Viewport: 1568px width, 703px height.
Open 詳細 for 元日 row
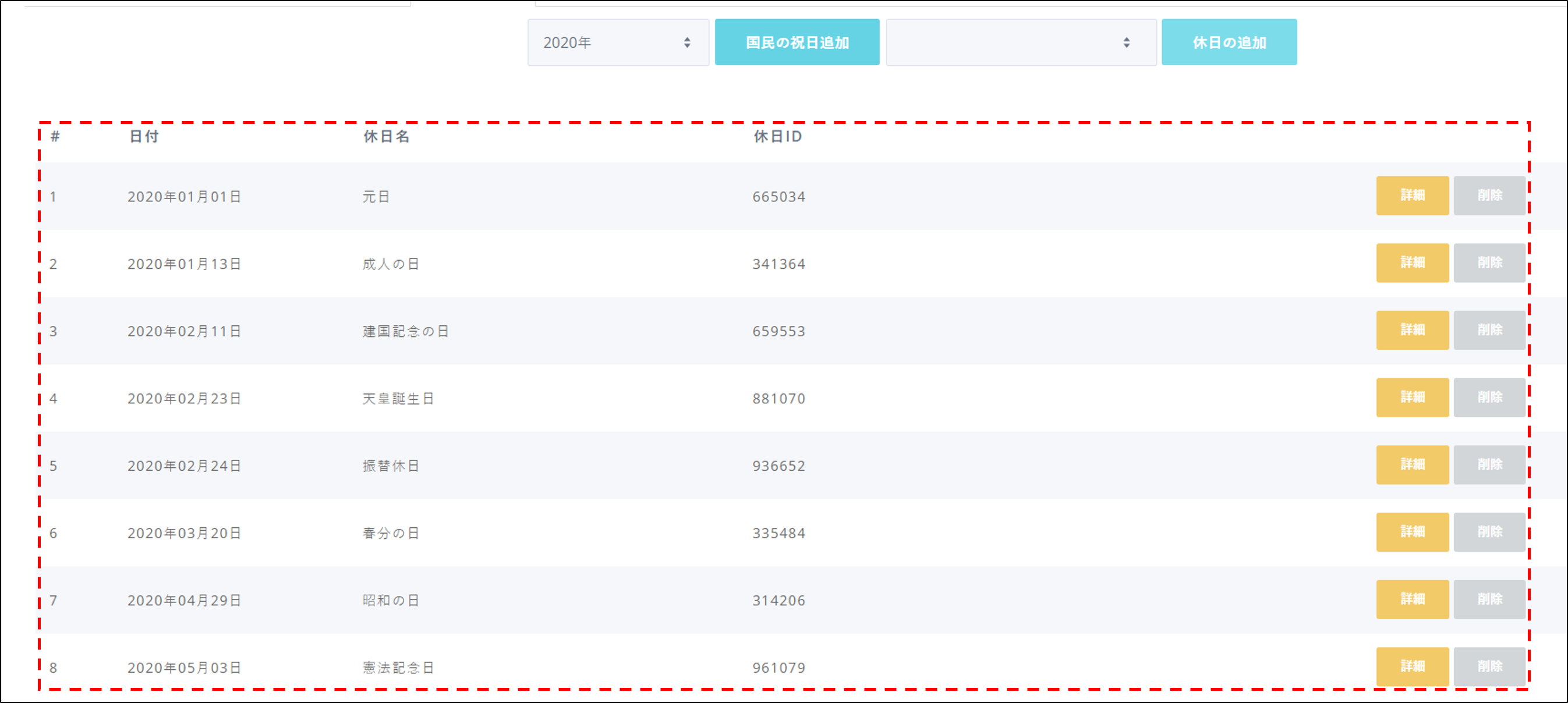(x=1411, y=196)
